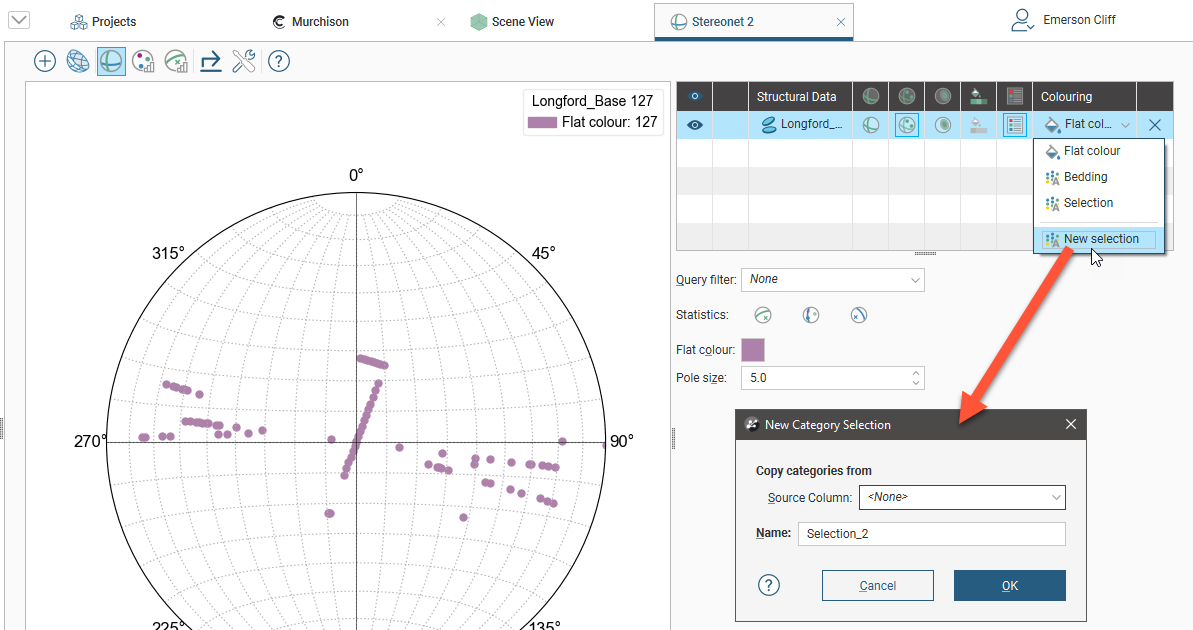
Task: Click the coloured dots chart icon in toolbar
Action: click(143, 62)
